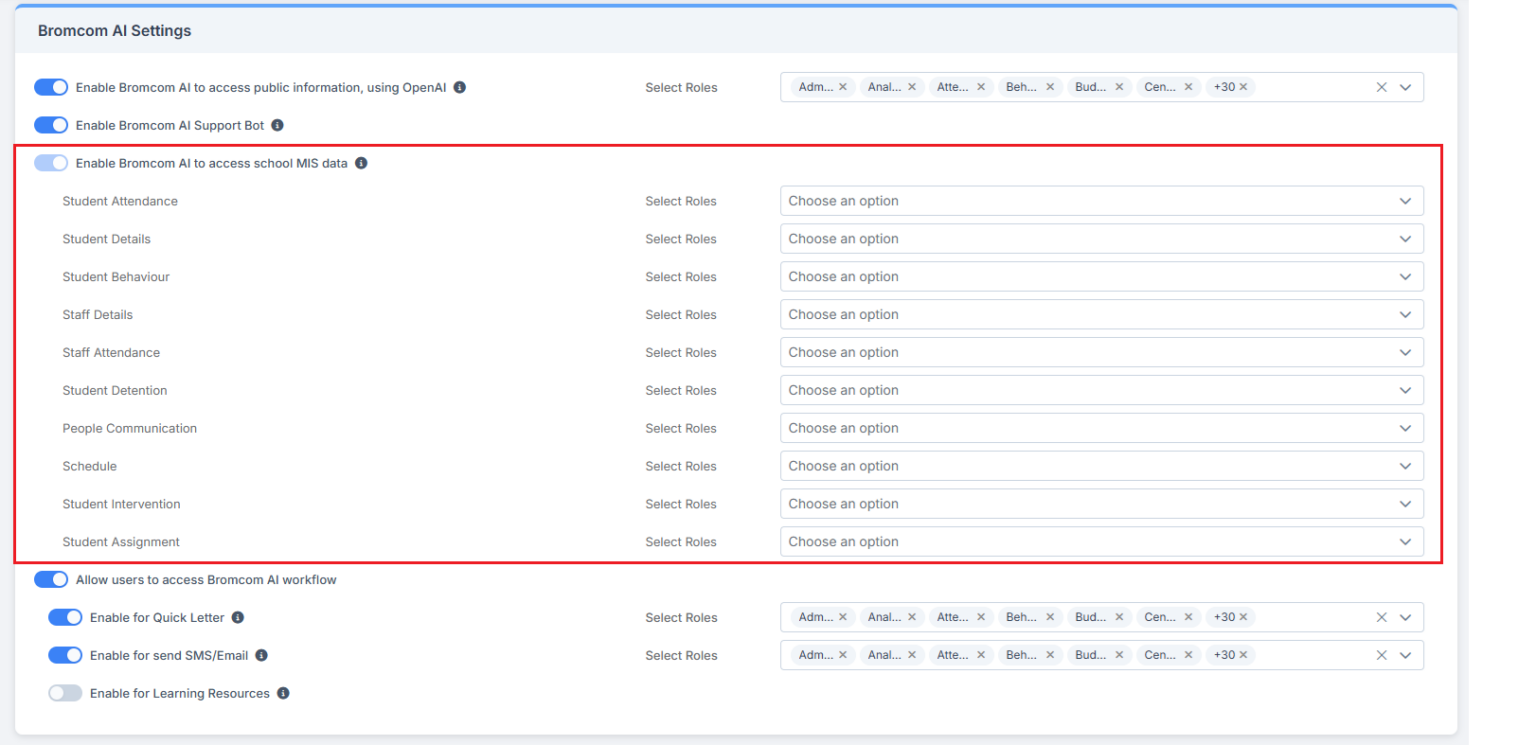Click info icon next to Support Bot
The image size is (1536, 745).
point(278,126)
